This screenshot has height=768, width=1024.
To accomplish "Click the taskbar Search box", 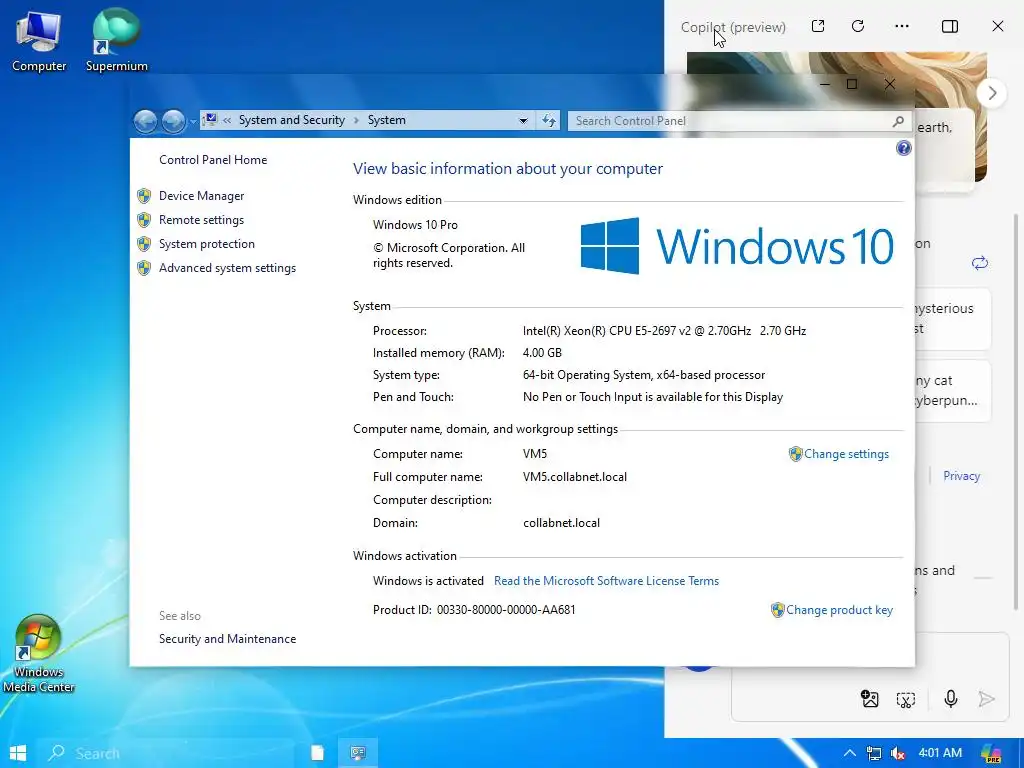I will tap(165, 753).
